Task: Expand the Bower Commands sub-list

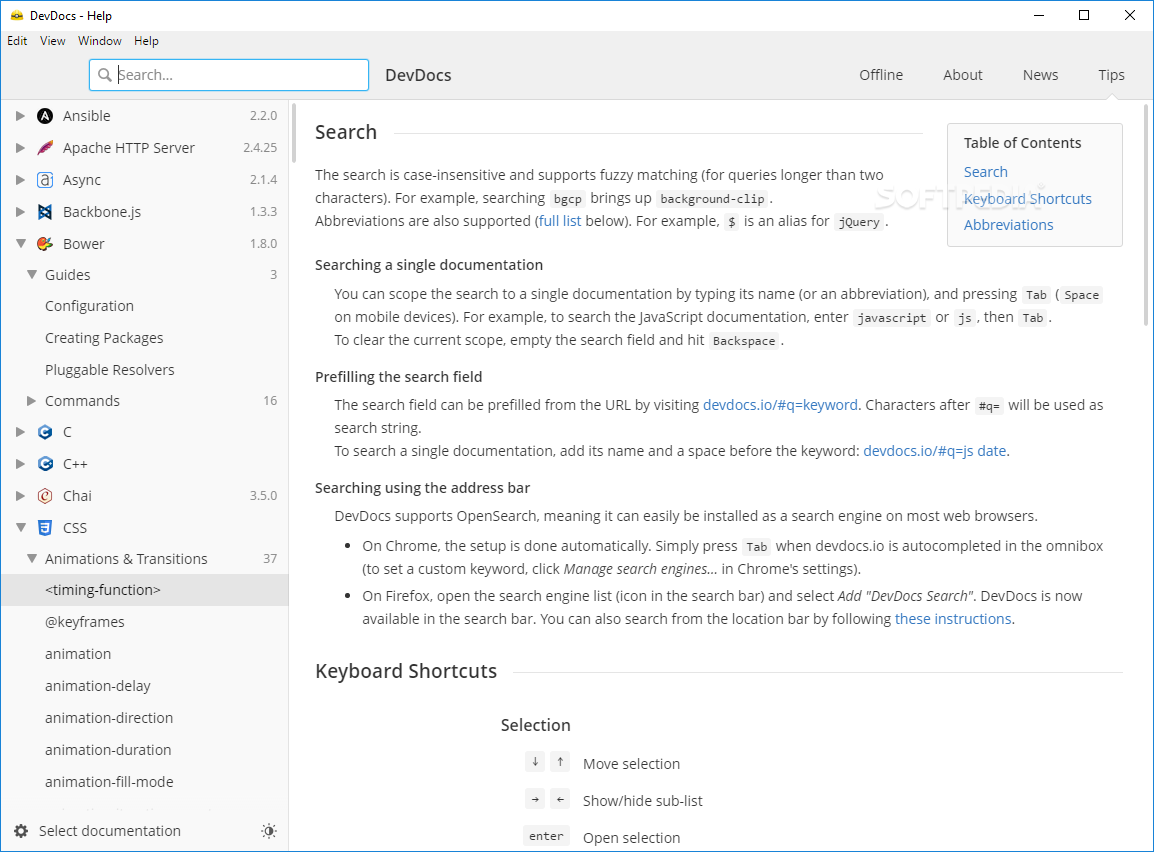Action: click(32, 401)
